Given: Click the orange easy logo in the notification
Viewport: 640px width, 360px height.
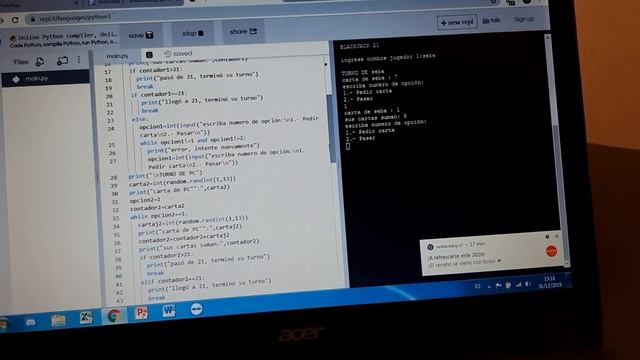Looking at the screenshot, I should click(551, 251).
